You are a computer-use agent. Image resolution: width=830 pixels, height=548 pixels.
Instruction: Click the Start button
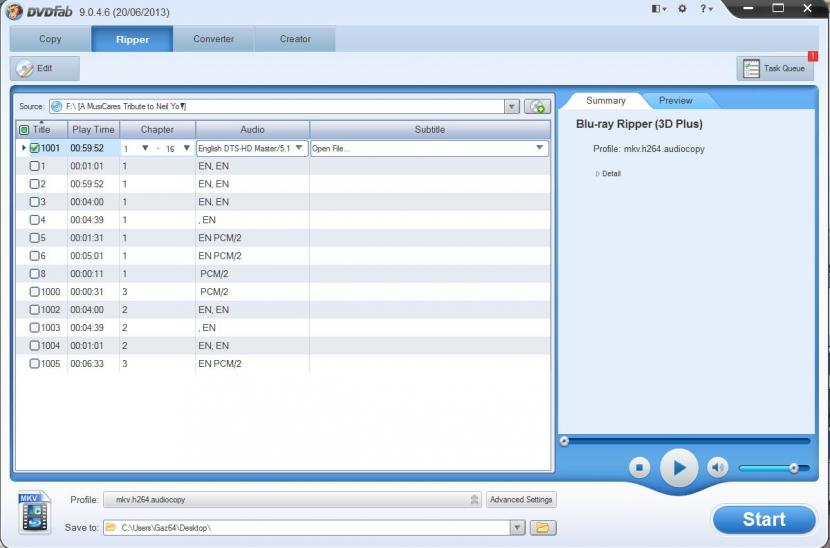(x=763, y=519)
